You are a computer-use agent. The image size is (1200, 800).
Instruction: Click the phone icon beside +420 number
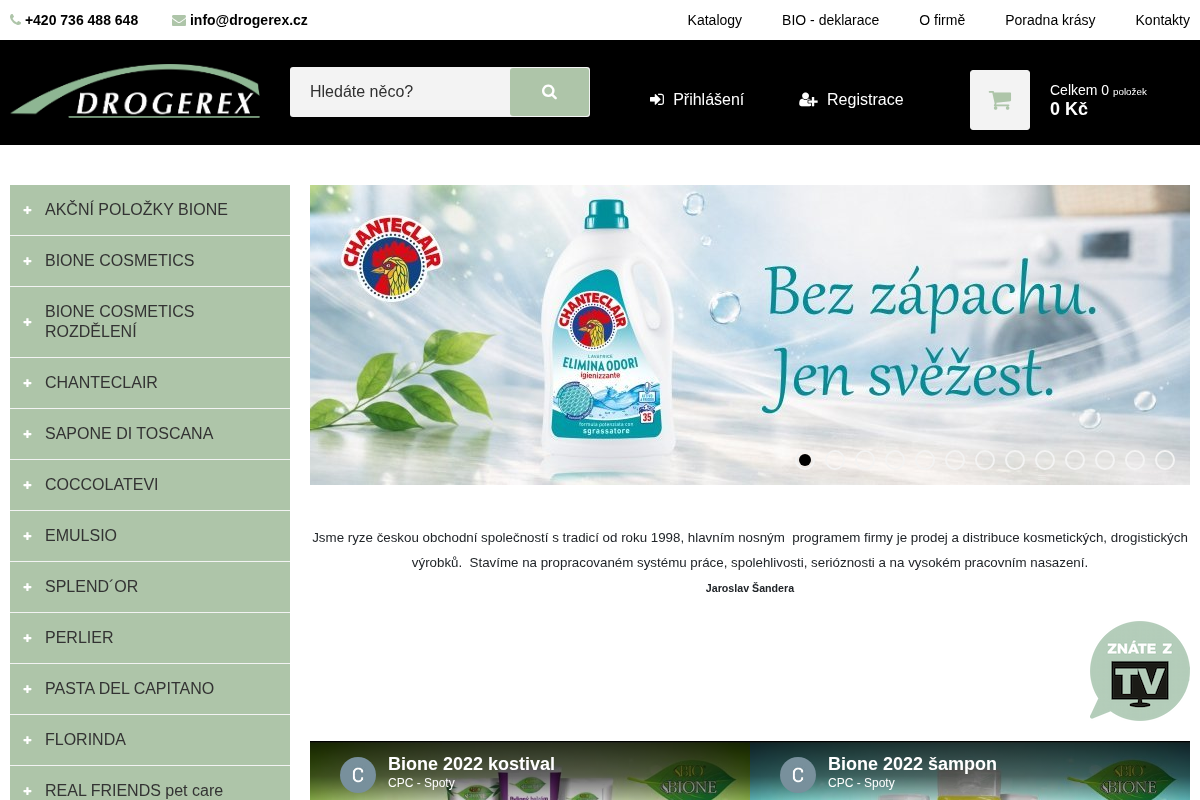[15, 20]
